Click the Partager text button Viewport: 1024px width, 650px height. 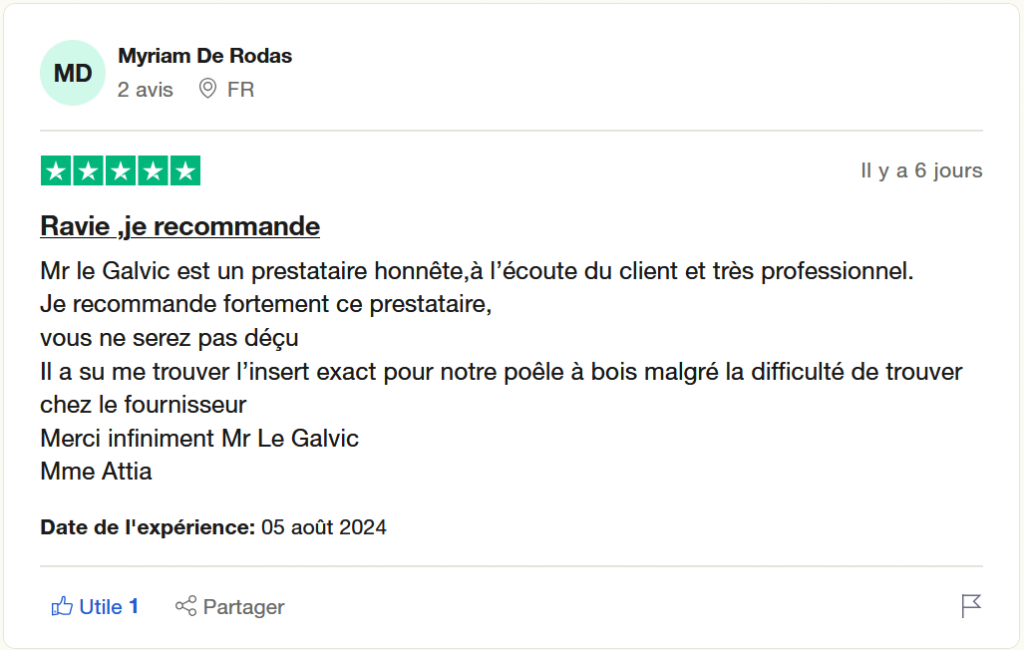tap(244, 607)
